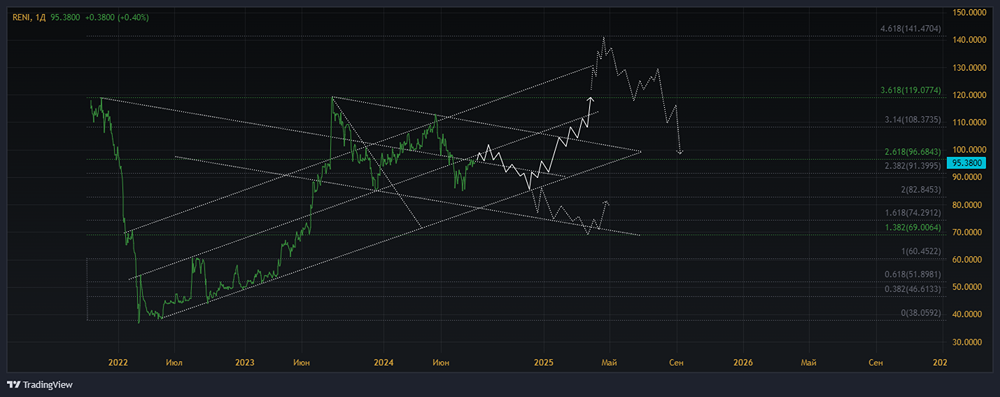Select Fibonacci label 2(82.8453)
The image size is (1000, 397).
pos(920,190)
